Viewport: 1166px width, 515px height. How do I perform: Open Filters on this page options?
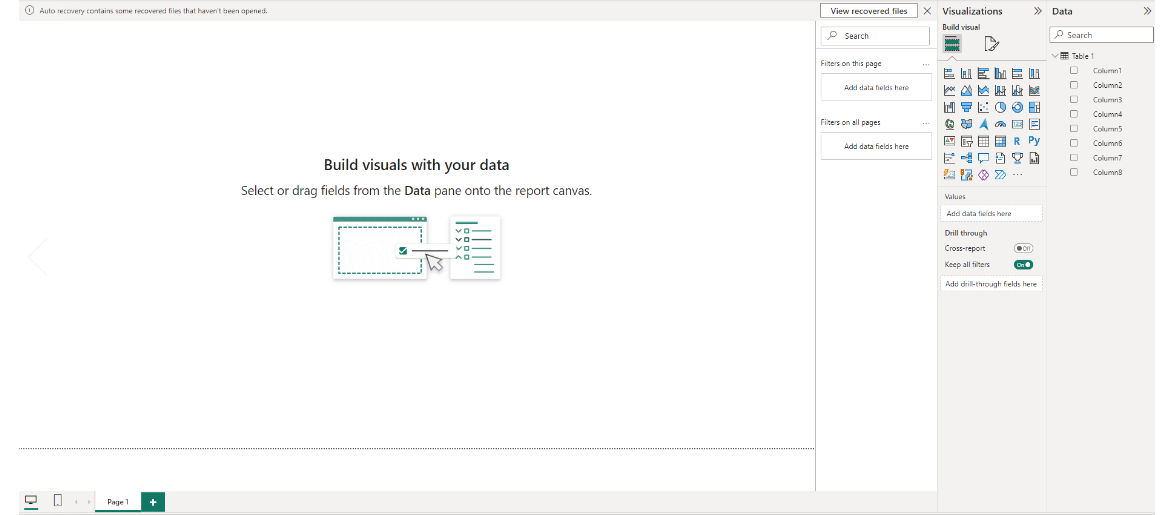[x=926, y=64]
